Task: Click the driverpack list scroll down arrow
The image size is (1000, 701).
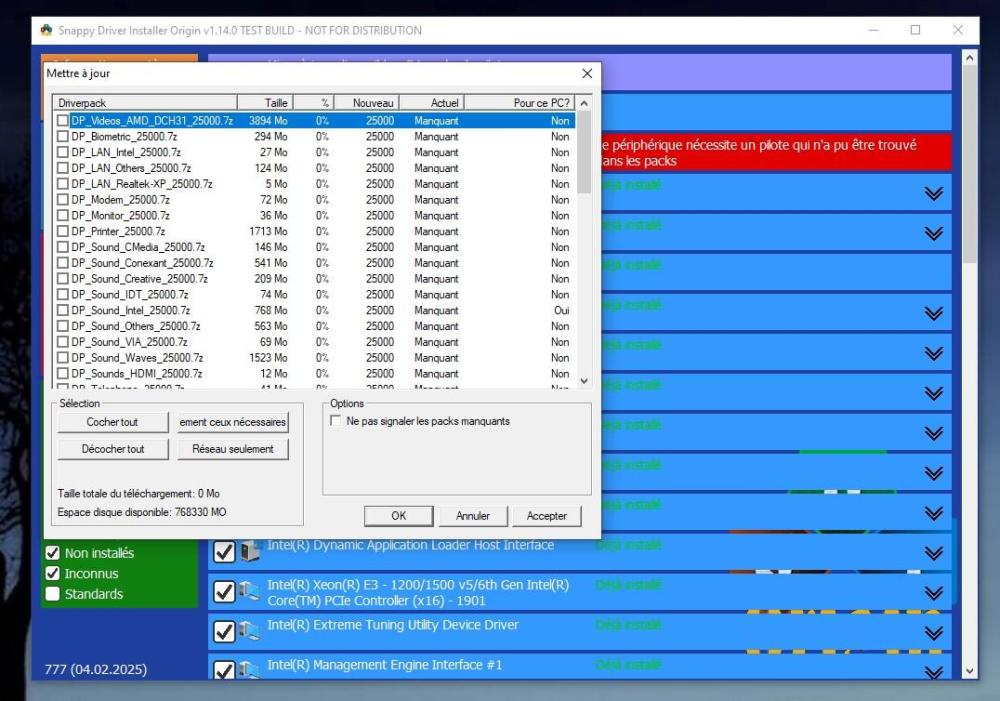Action: click(x=584, y=381)
